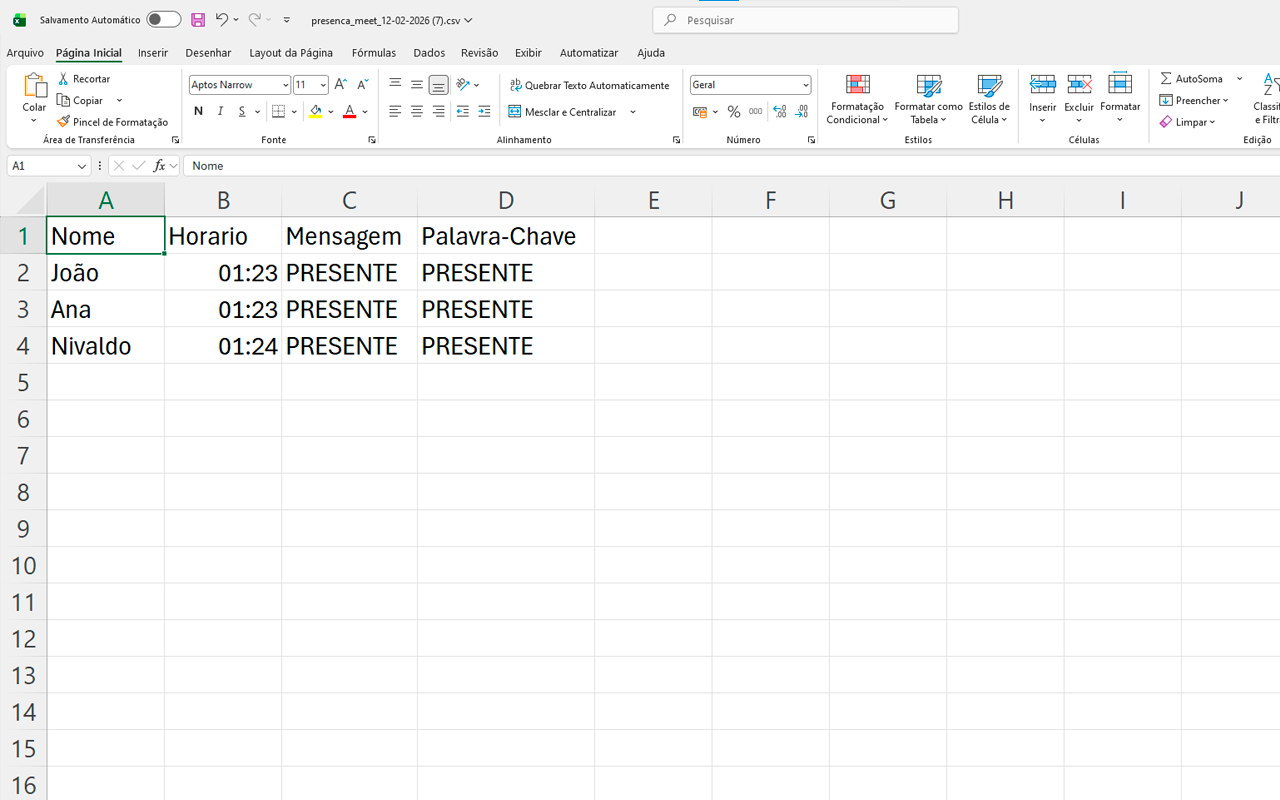Image resolution: width=1280 pixels, height=800 pixels.
Task: Align text to middle vertically
Action: pos(417,85)
